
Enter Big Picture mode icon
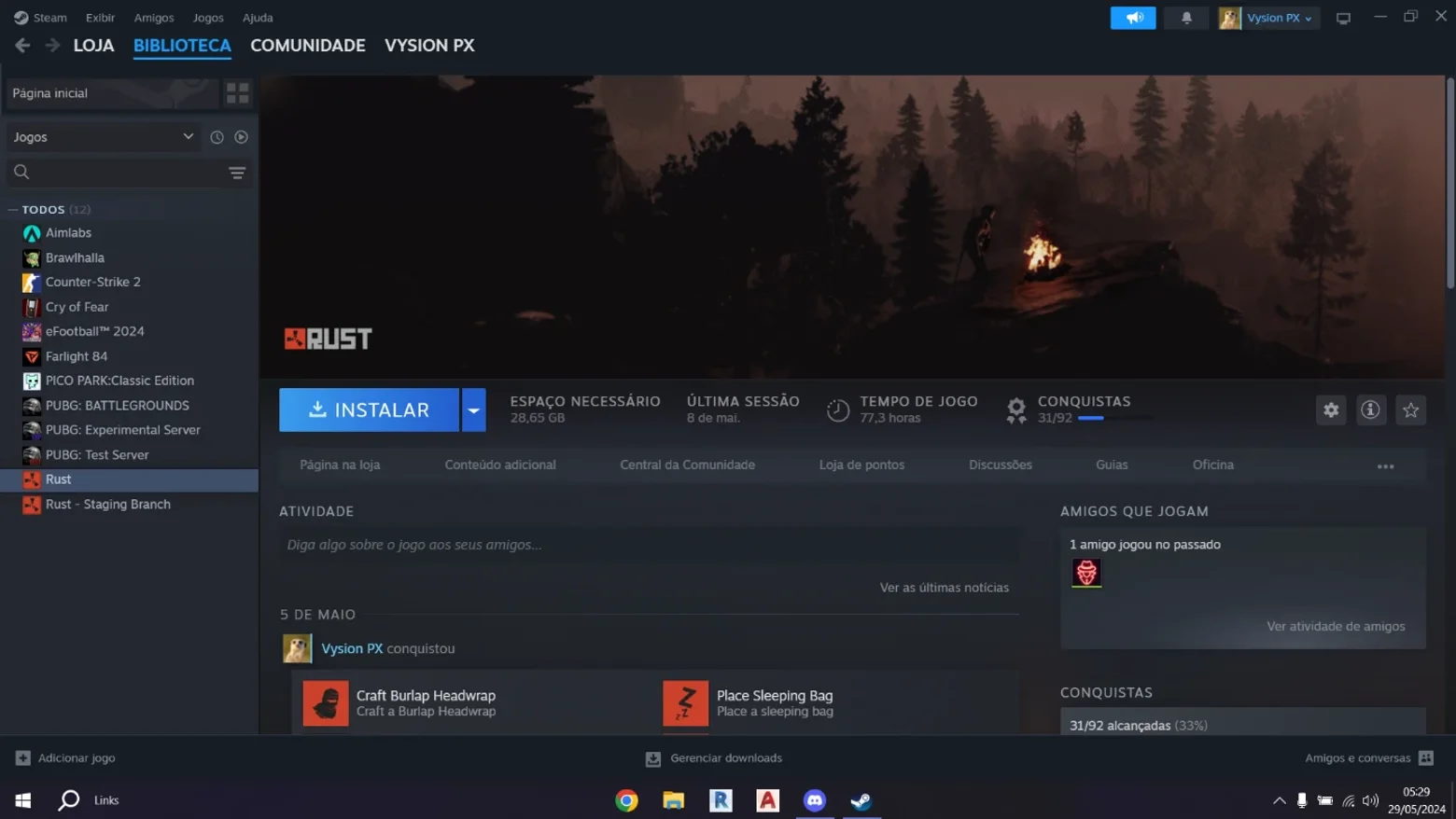point(1343,18)
